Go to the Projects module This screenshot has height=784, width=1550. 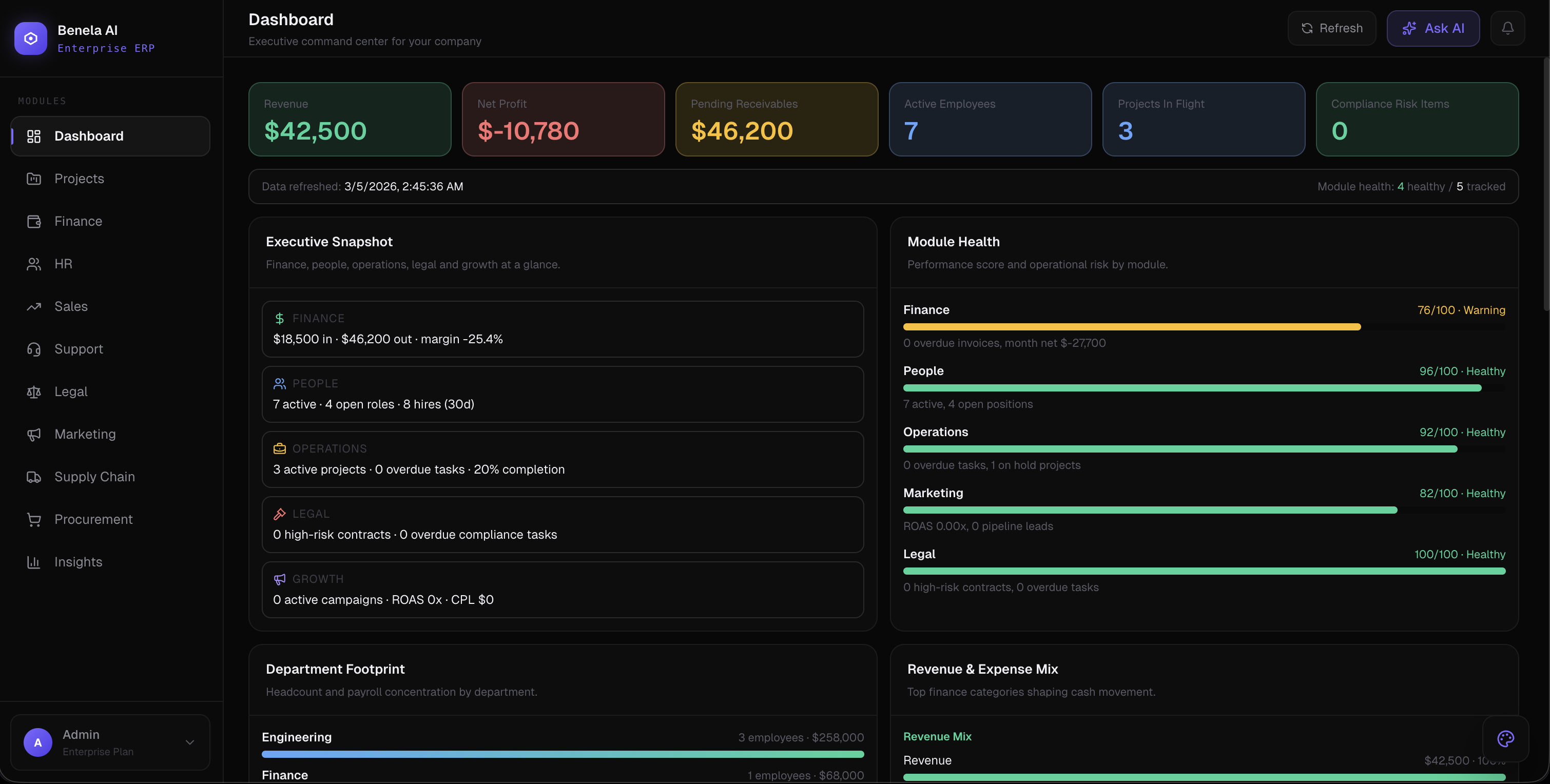pyautogui.click(x=79, y=179)
